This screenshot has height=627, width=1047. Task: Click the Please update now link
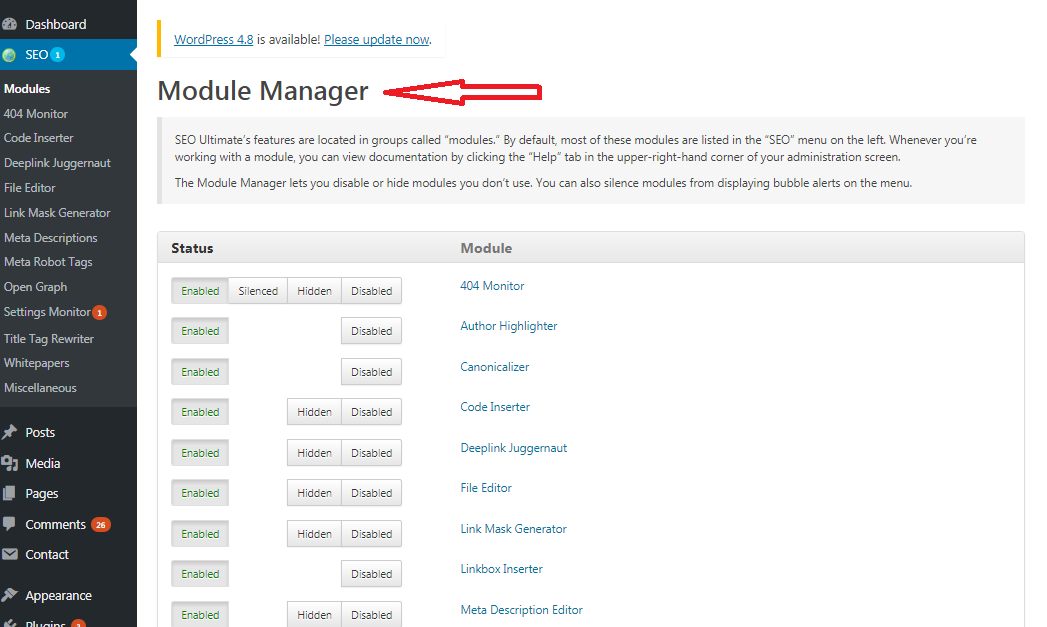(377, 40)
